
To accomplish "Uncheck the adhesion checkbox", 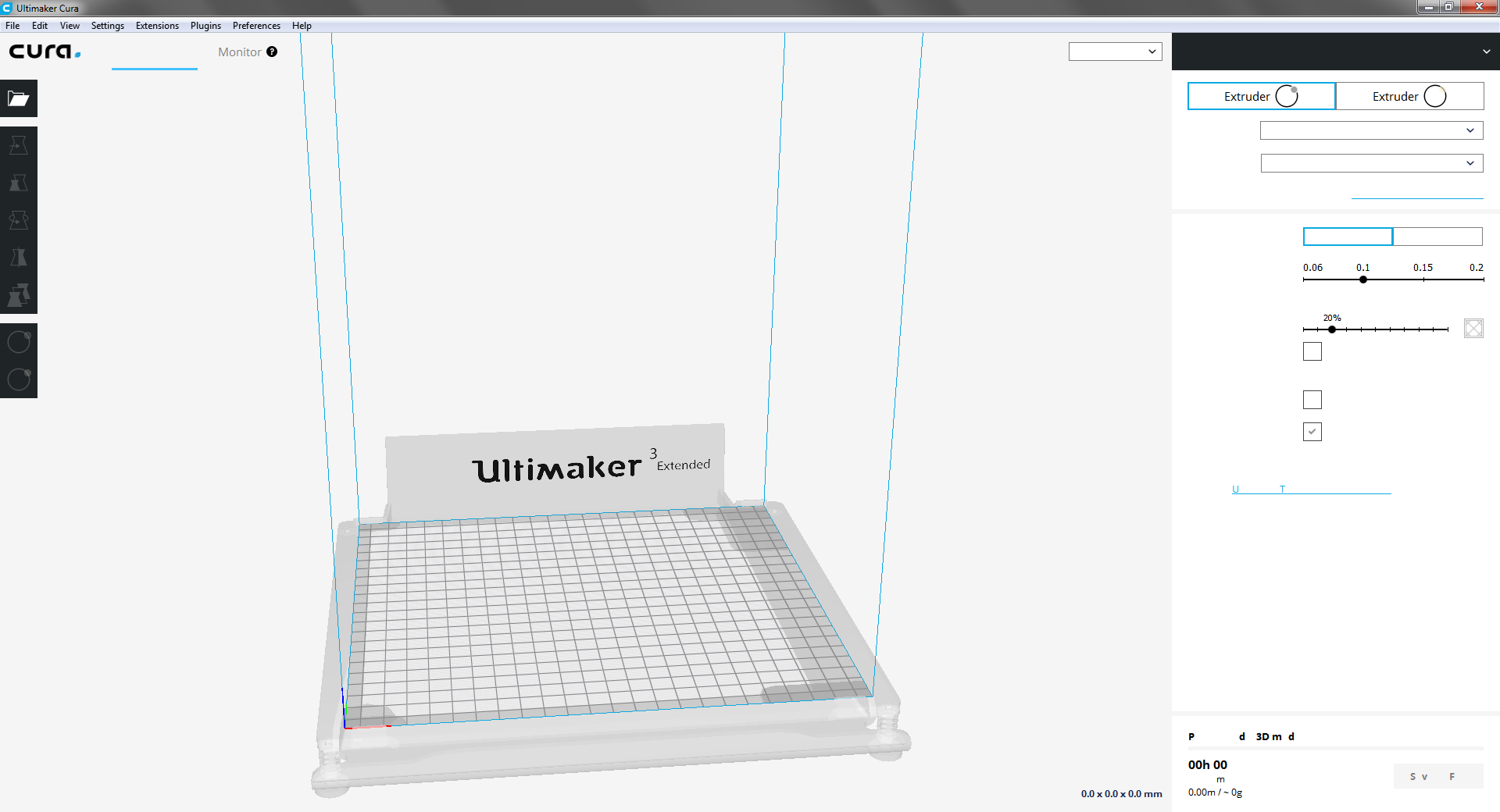I will click(x=1312, y=432).
